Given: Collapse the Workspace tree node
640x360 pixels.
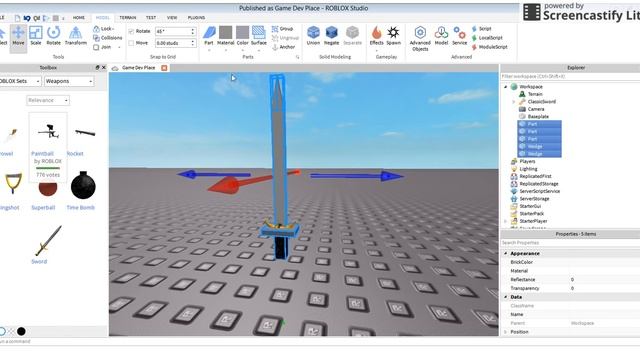Looking at the screenshot, I should click(505, 87).
